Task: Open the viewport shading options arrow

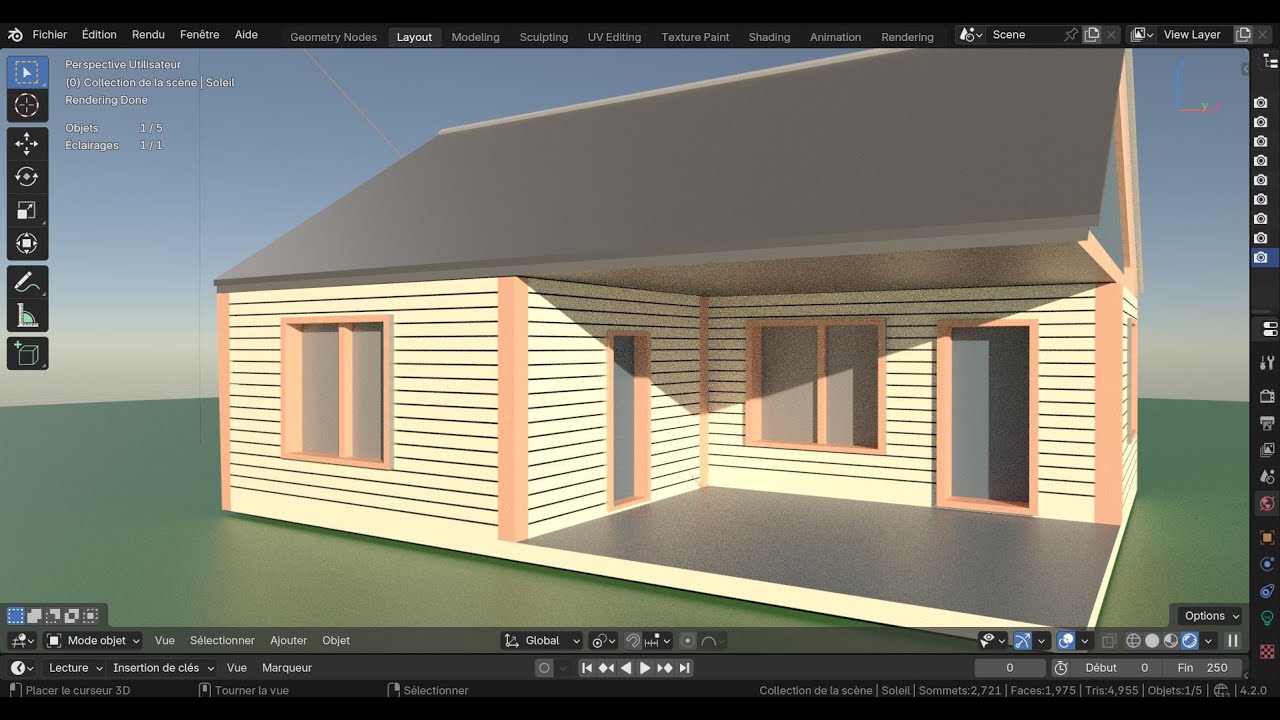Action: coord(1208,641)
